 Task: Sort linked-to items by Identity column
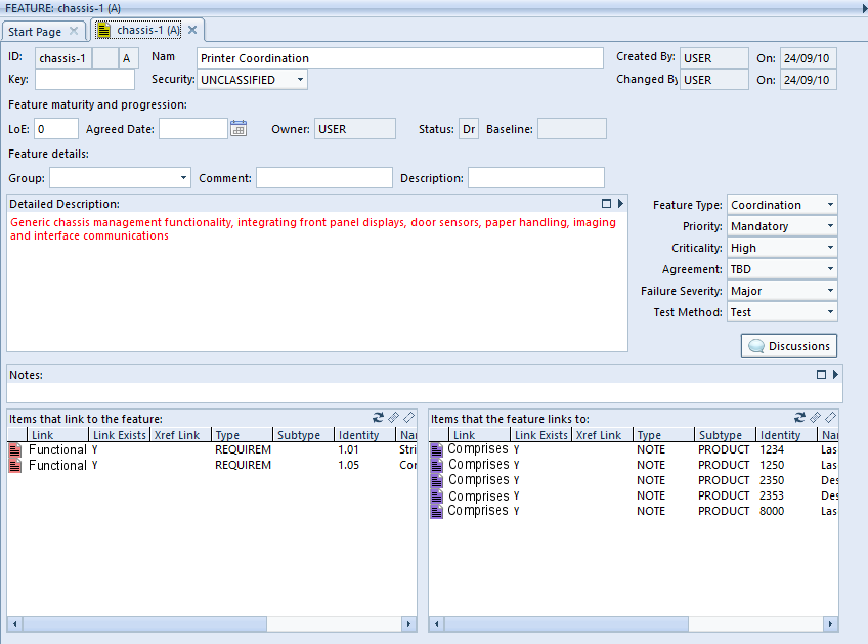pyautogui.click(x=786, y=435)
